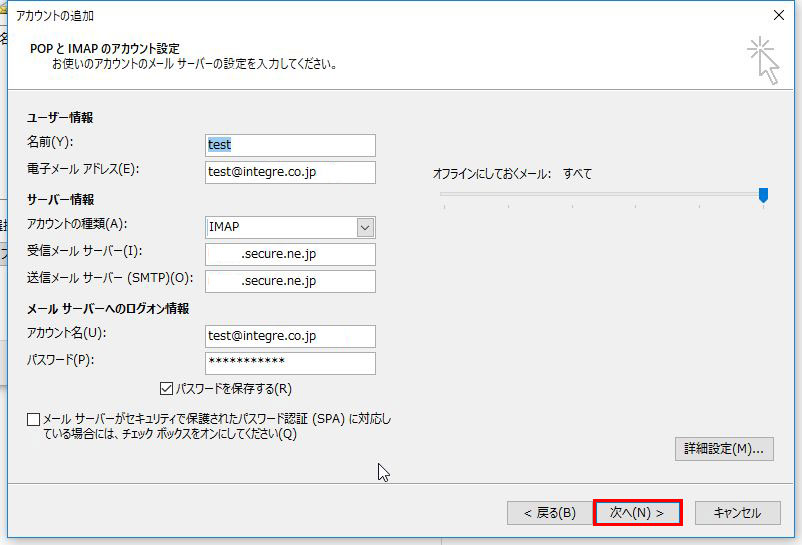Click the オフラインにしておくメール label

[x=492, y=174]
